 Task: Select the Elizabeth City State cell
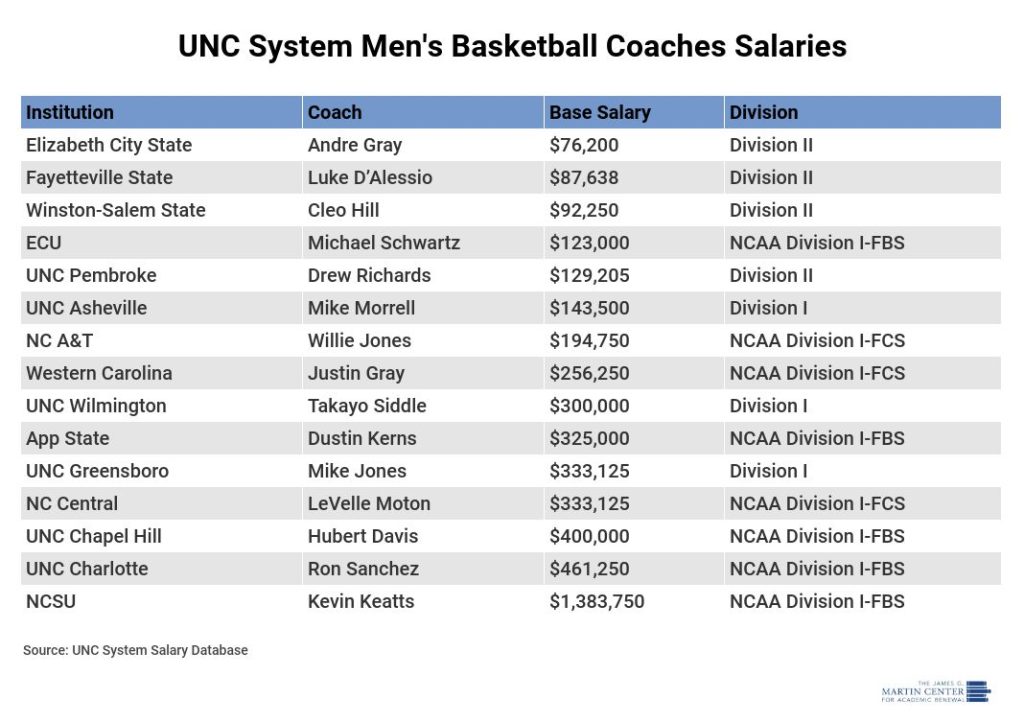tap(109, 145)
